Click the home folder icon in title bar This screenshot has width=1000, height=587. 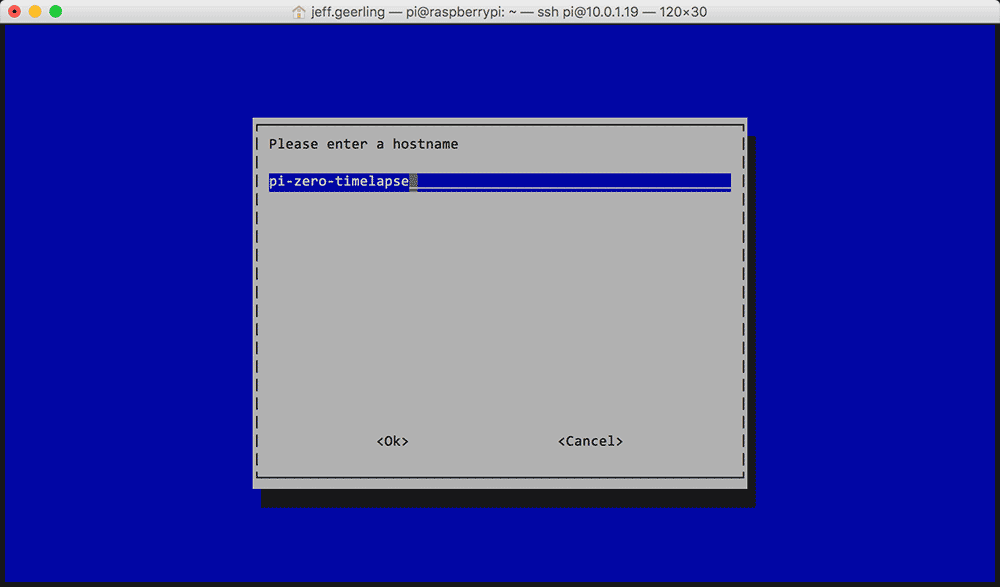298,11
